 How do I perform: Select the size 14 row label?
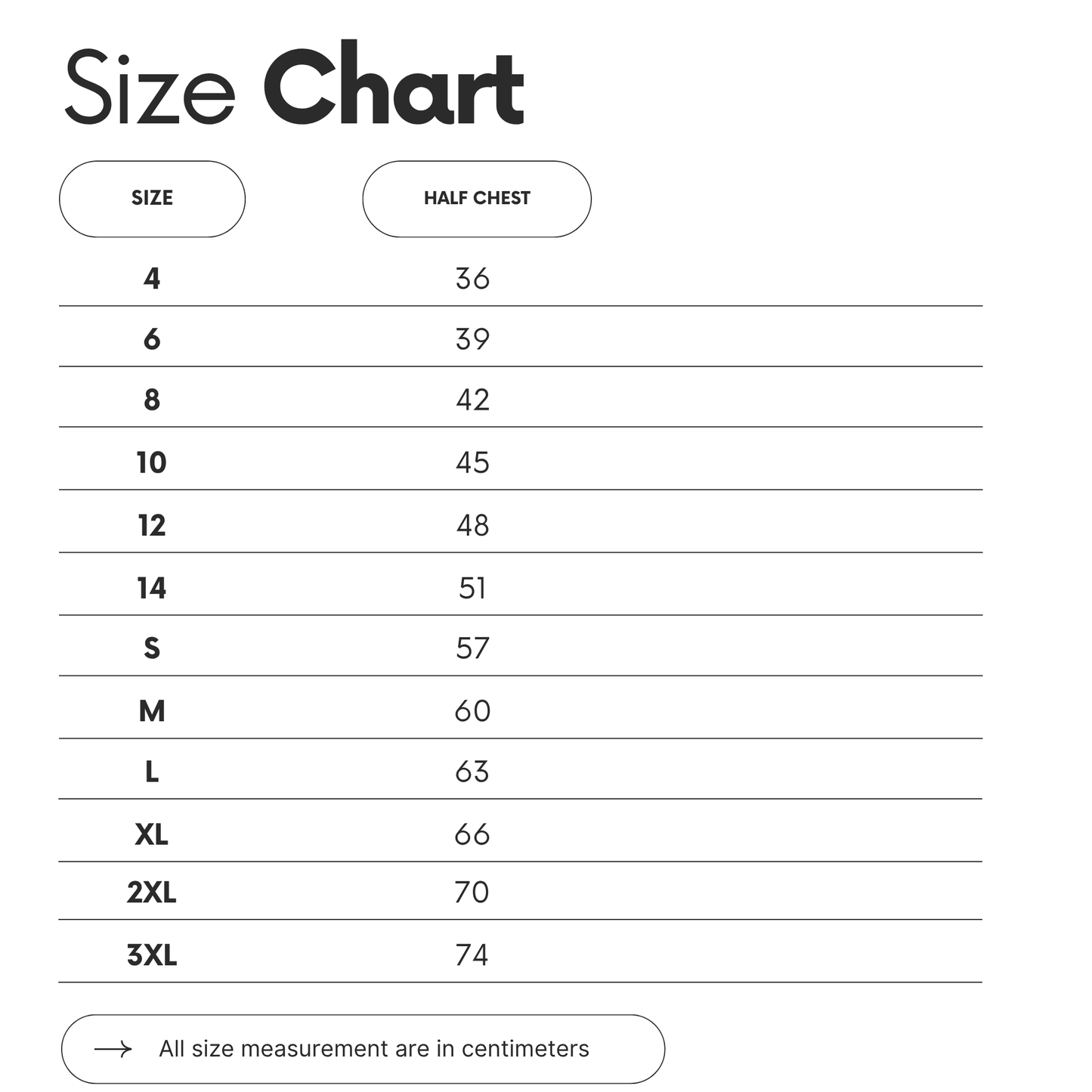pos(151,588)
